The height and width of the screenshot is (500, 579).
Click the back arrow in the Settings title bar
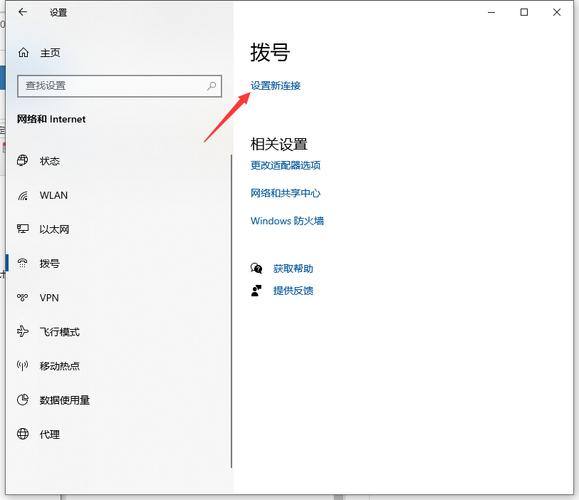point(23,12)
